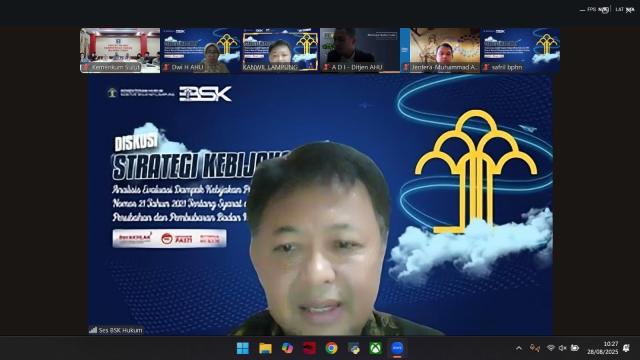Viewport: 640px width, 360px height.
Task: Select the Dwi H AHU participant thumbnail
Action: (x=200, y=50)
